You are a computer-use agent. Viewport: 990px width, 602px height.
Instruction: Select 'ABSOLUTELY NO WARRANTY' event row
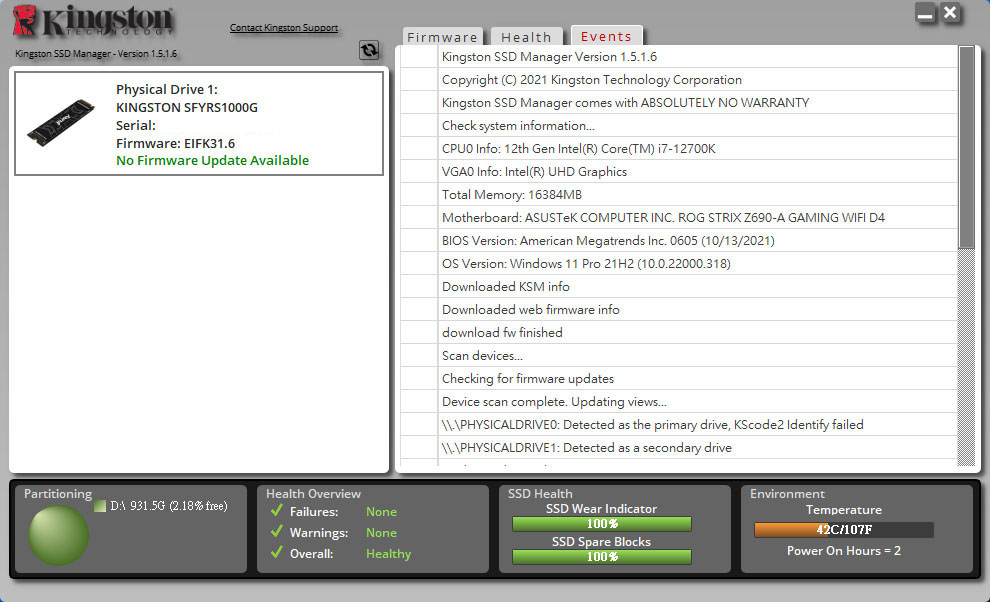point(679,102)
